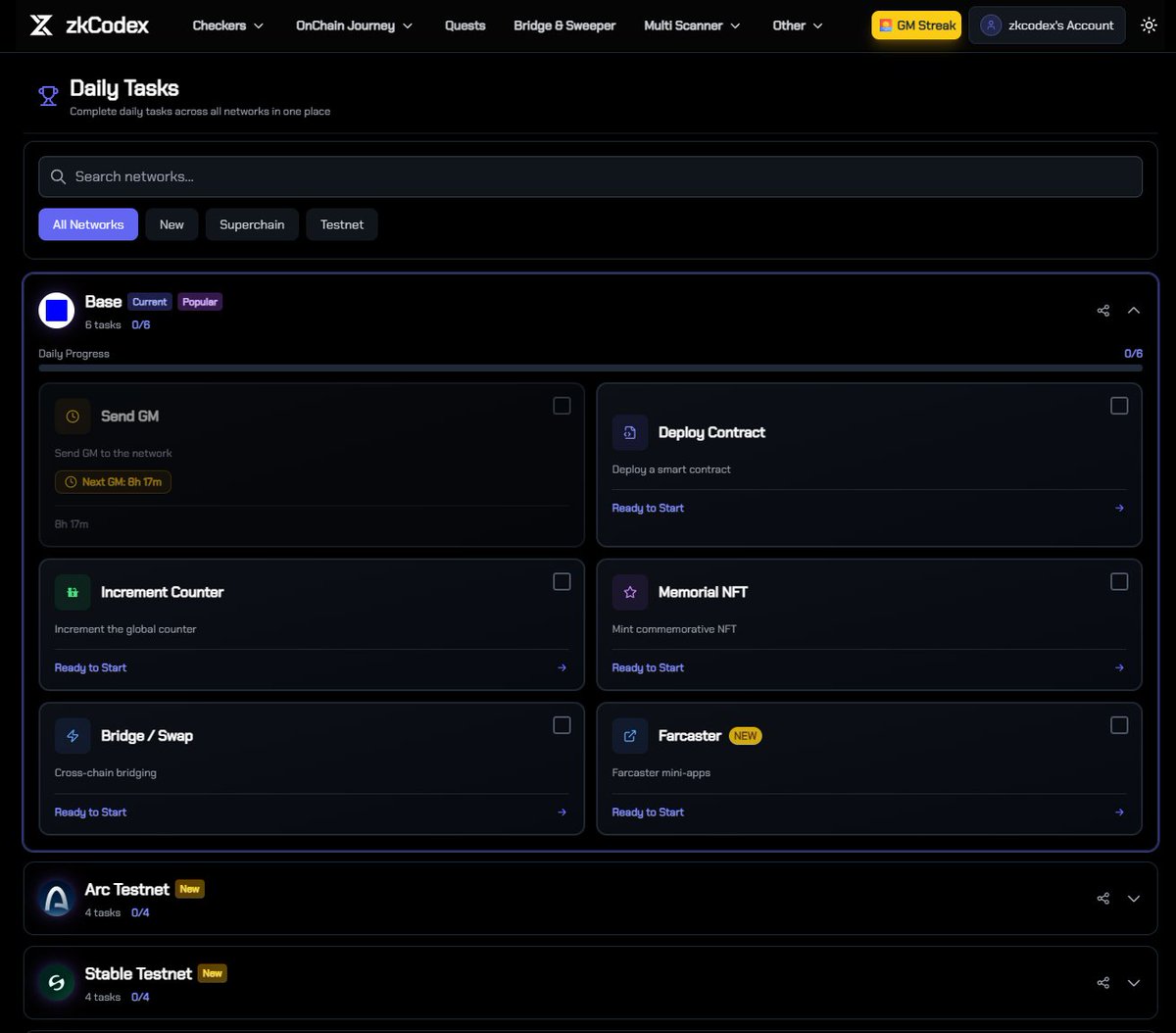The height and width of the screenshot is (1033, 1176).
Task: Click the Arc Testnet logo
Action: pos(57,899)
